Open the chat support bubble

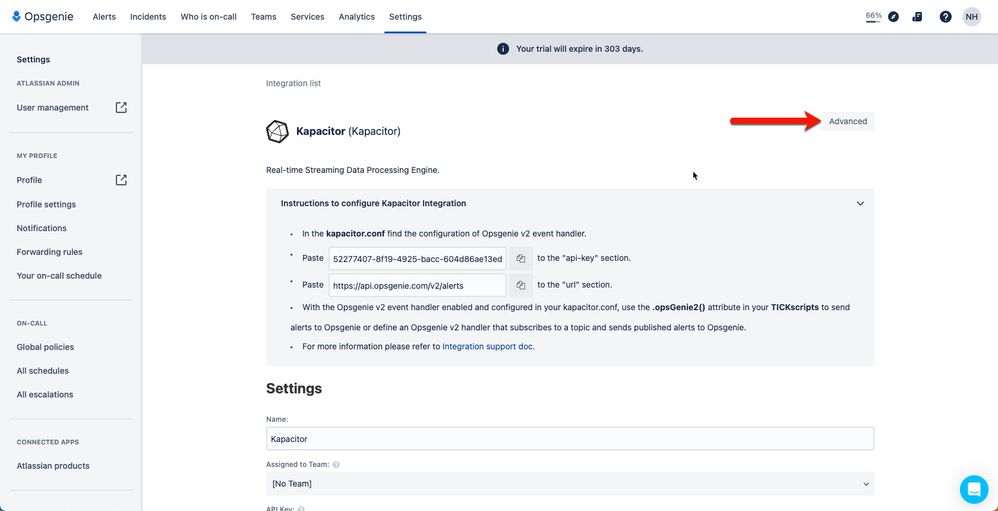(974, 489)
